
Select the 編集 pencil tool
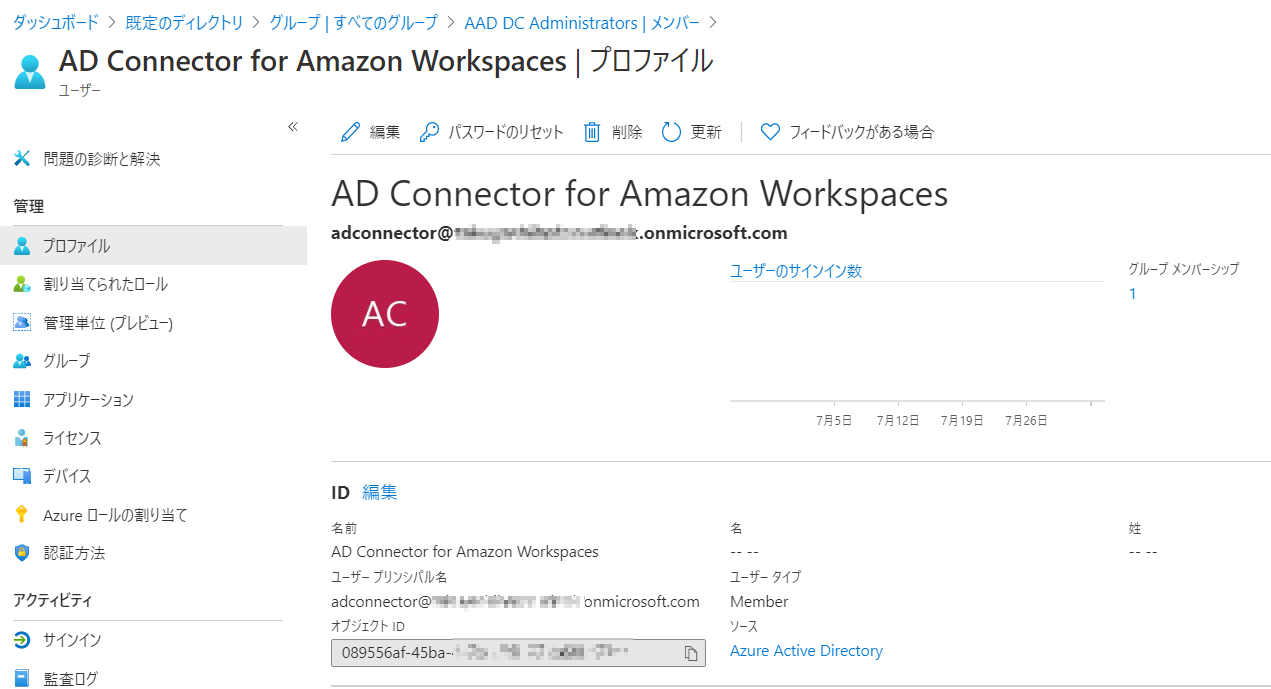coord(370,131)
